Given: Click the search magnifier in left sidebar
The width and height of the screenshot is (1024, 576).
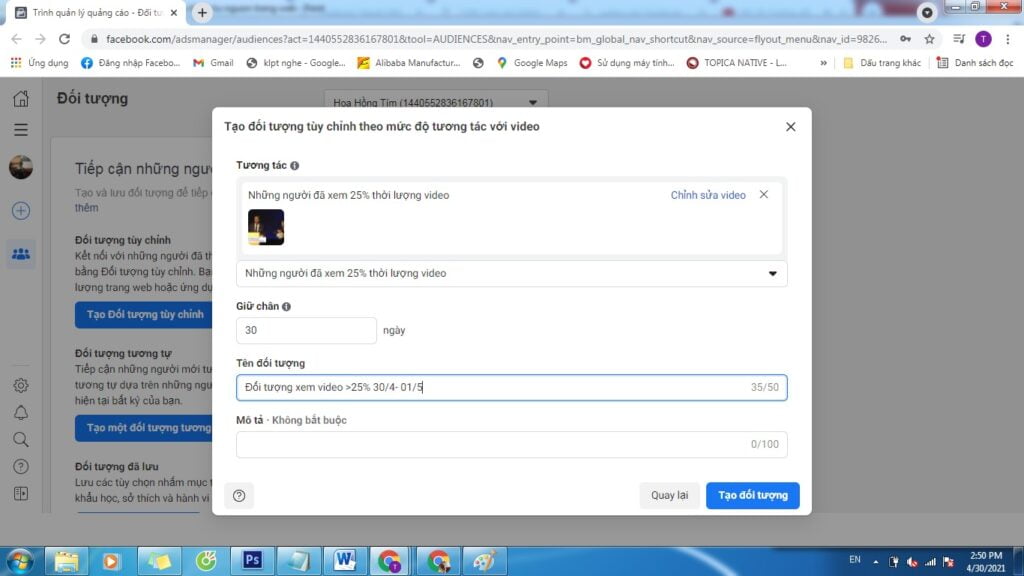Looking at the screenshot, I should click(x=21, y=439).
